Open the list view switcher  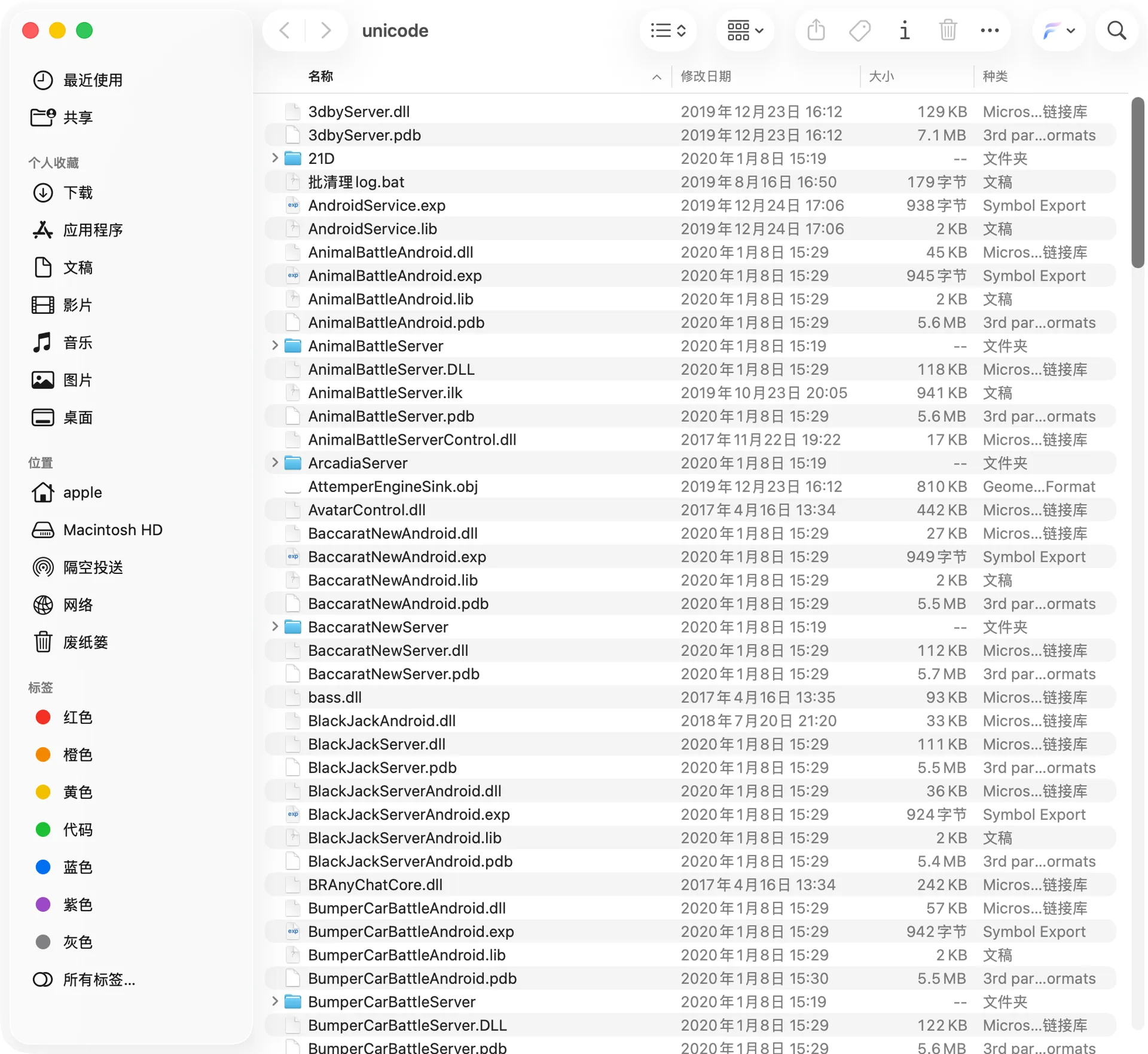668,30
